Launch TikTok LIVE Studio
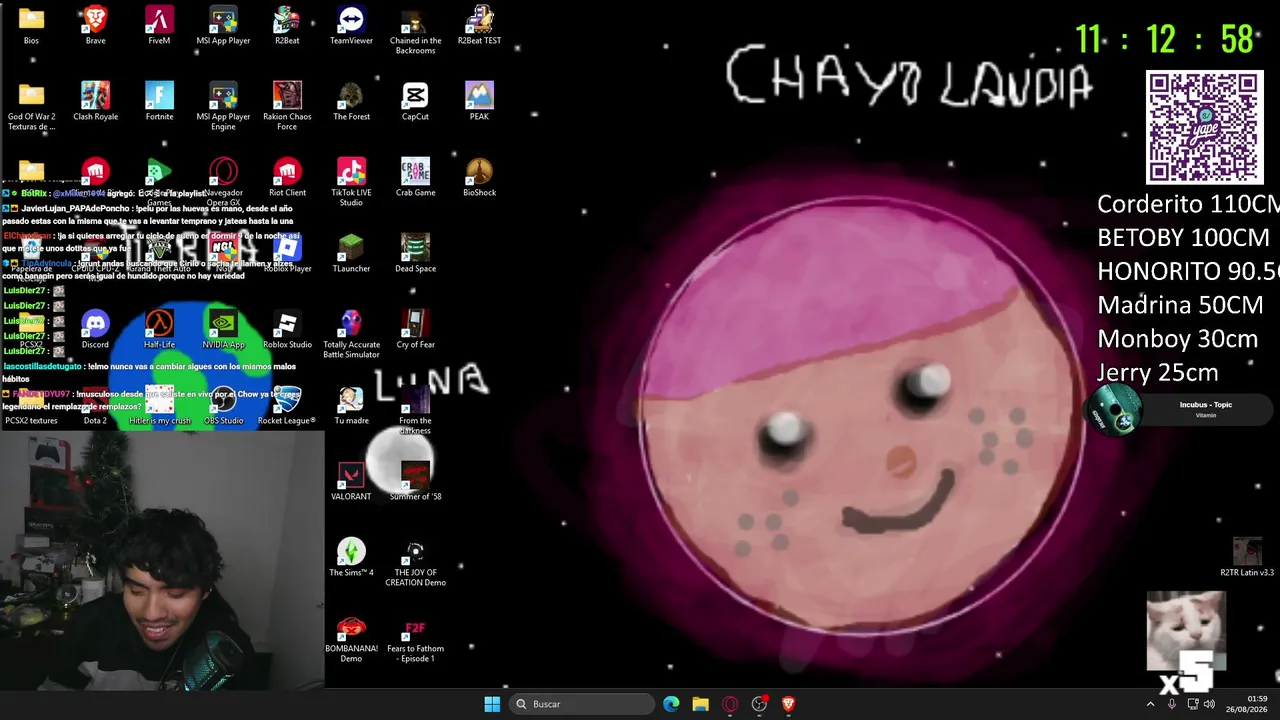 pos(351,182)
